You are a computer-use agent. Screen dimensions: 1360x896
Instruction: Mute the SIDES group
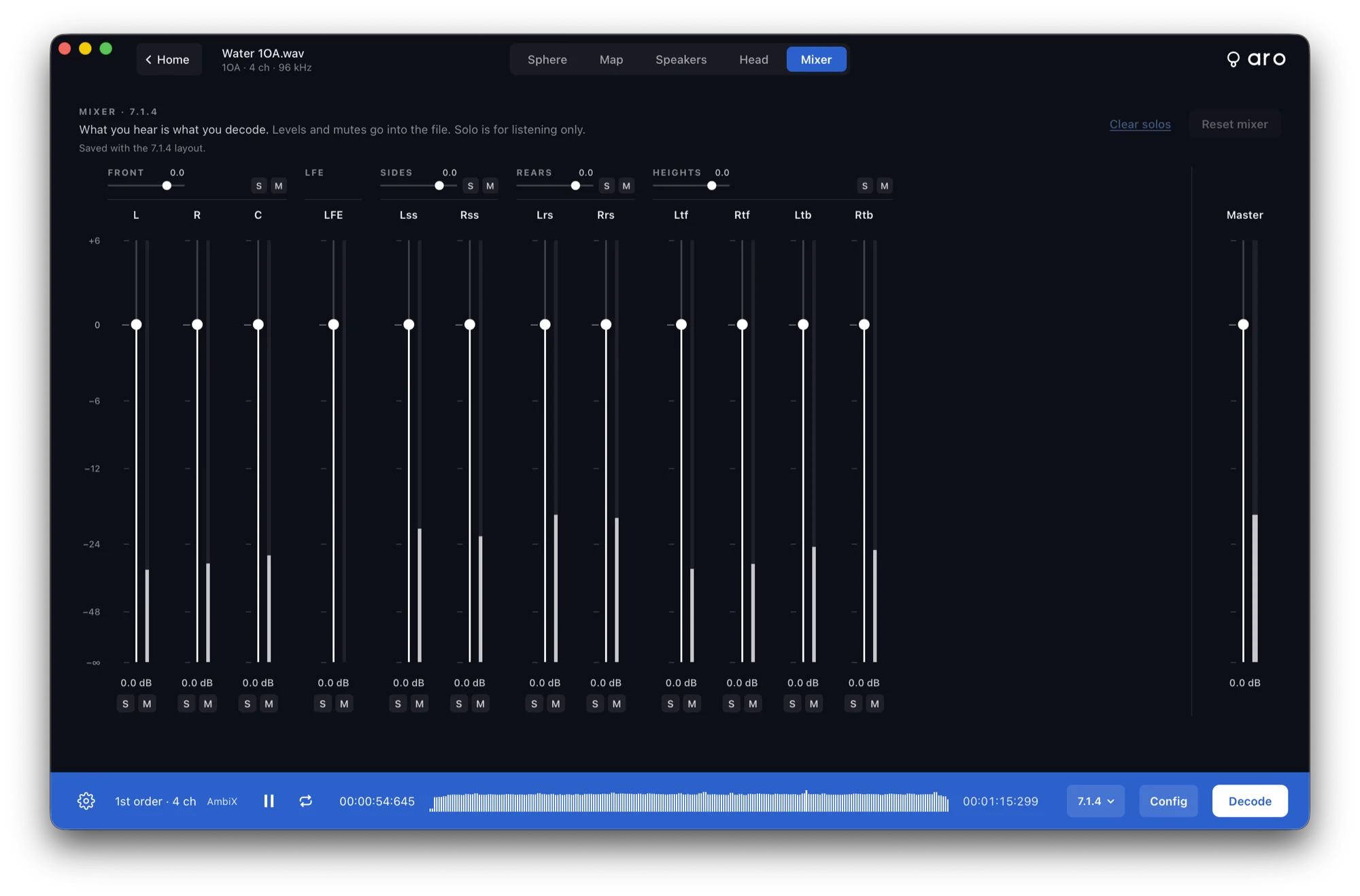tap(490, 186)
